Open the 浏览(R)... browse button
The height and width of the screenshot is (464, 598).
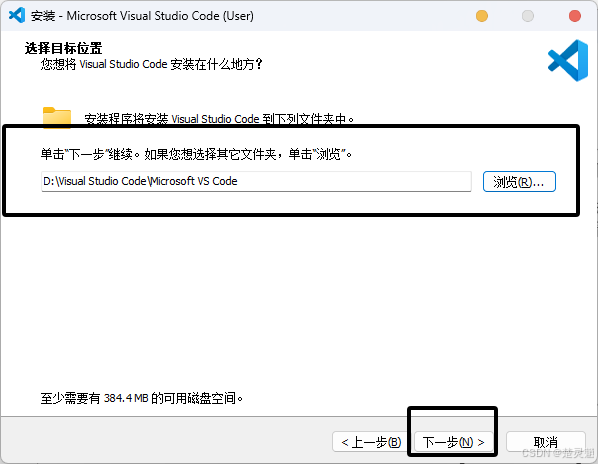(x=519, y=181)
